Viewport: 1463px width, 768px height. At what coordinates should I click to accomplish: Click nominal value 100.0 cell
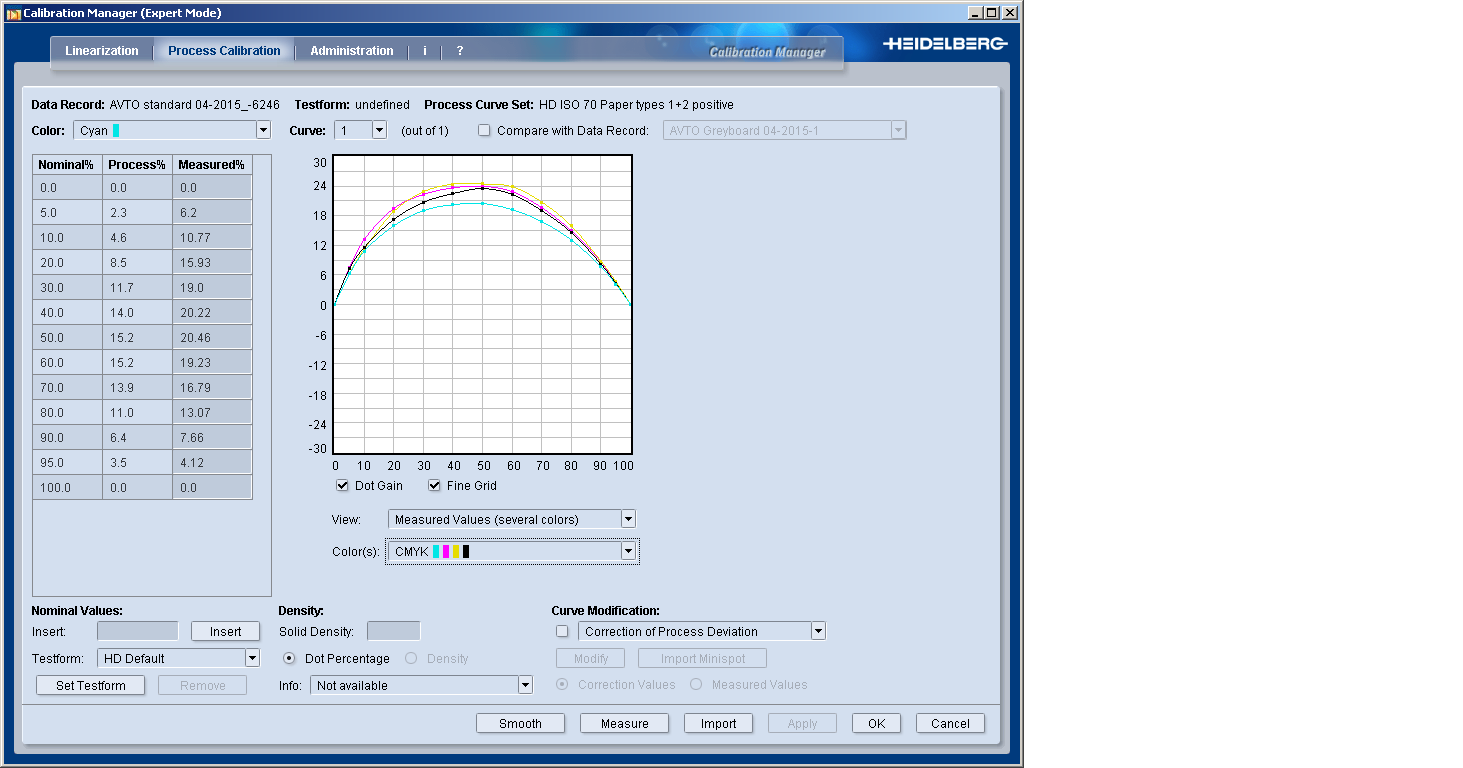point(68,487)
